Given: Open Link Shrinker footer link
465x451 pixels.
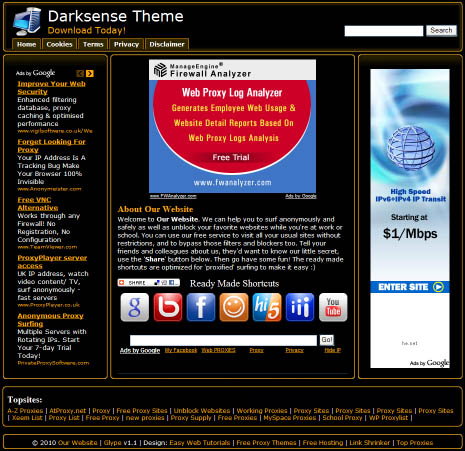Looking at the screenshot, I should pyautogui.click(x=370, y=443).
